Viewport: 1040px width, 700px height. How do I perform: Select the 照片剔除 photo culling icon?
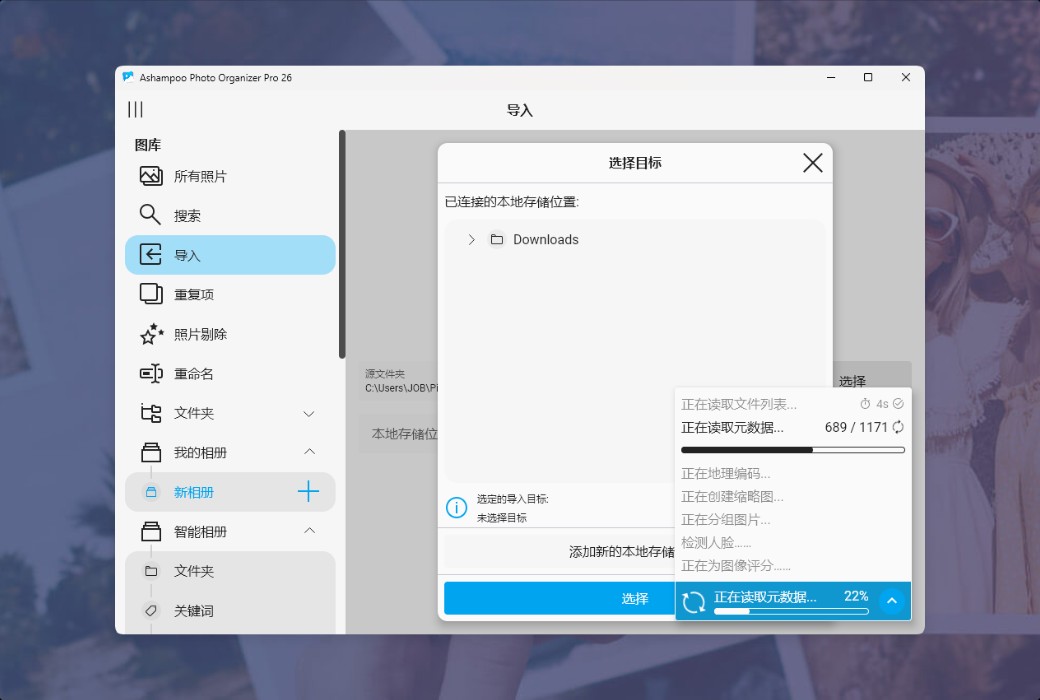pos(151,334)
